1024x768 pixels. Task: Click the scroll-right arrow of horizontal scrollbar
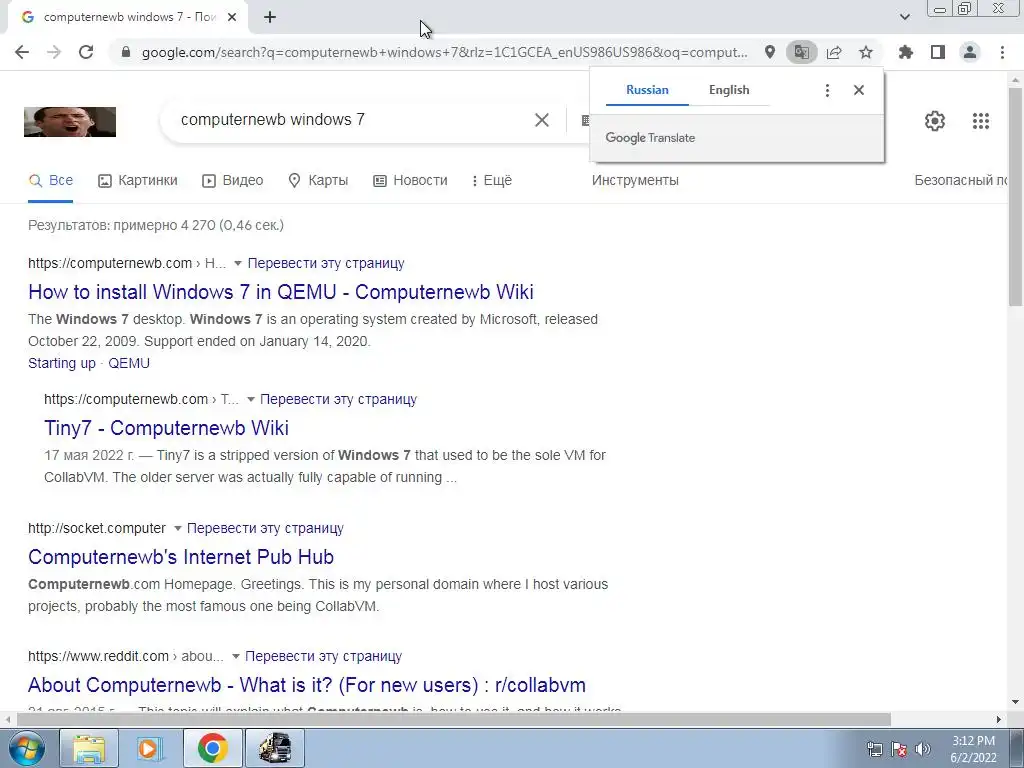(999, 719)
